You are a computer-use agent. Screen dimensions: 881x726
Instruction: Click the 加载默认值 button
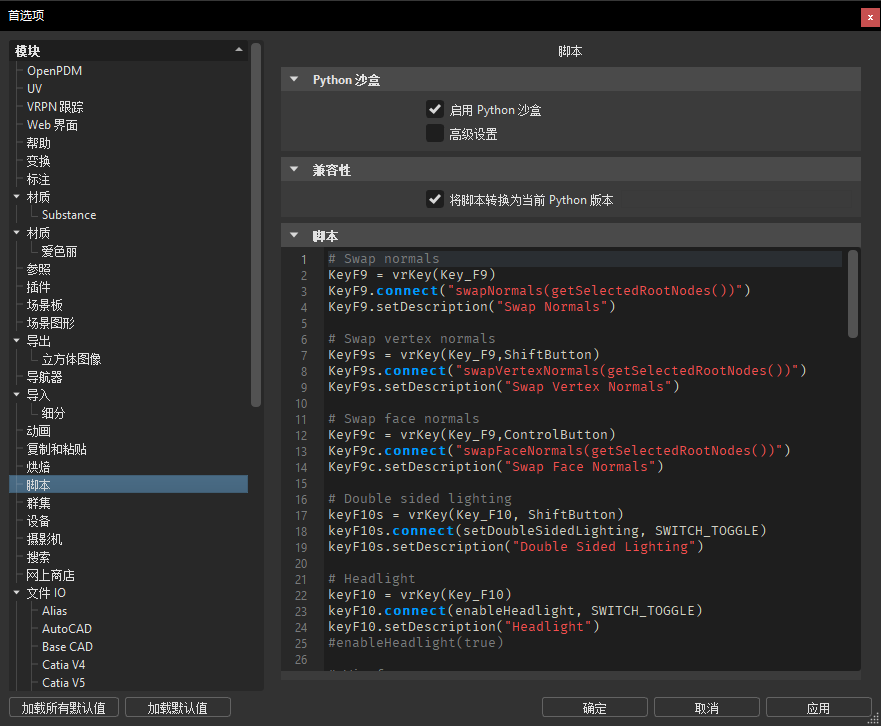pos(178,707)
